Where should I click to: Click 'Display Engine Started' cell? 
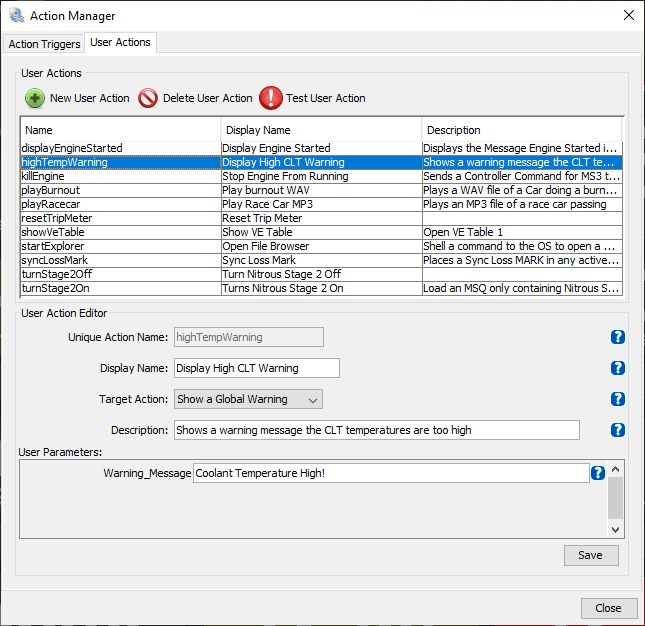[322, 148]
